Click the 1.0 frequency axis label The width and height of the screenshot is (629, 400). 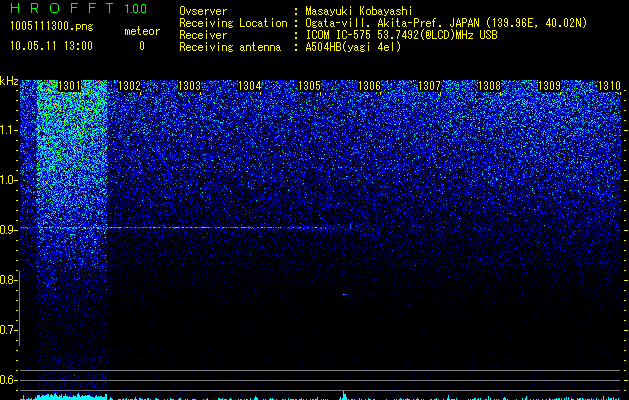(x=8, y=180)
